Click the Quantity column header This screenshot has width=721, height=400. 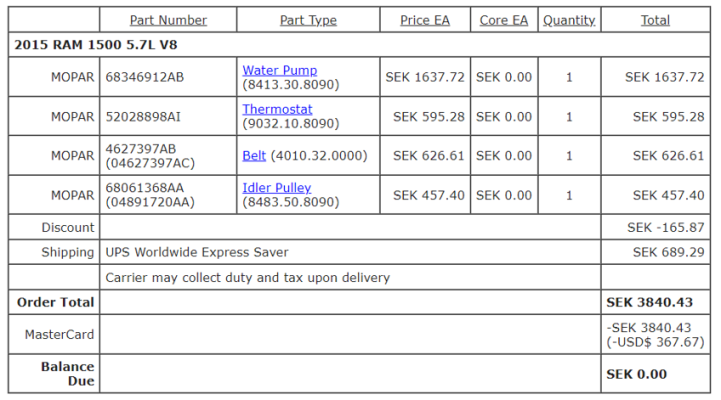[569, 20]
